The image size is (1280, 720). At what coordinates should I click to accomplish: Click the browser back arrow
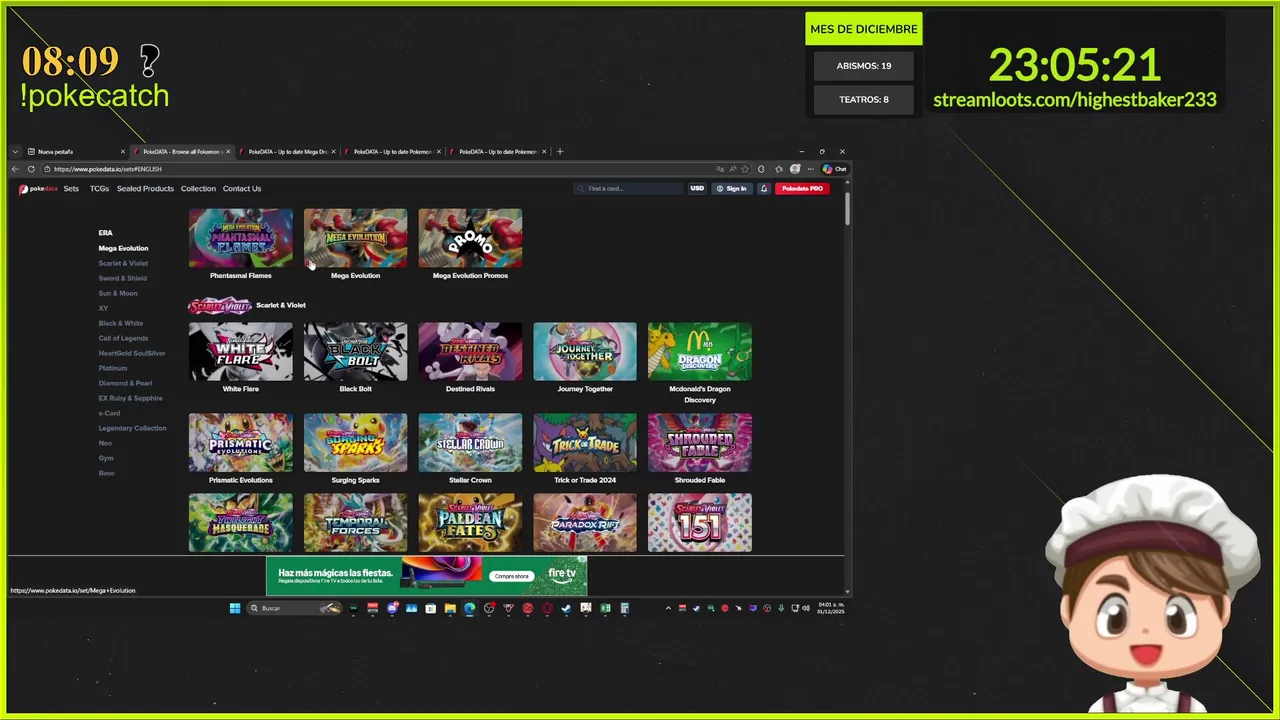[15, 169]
